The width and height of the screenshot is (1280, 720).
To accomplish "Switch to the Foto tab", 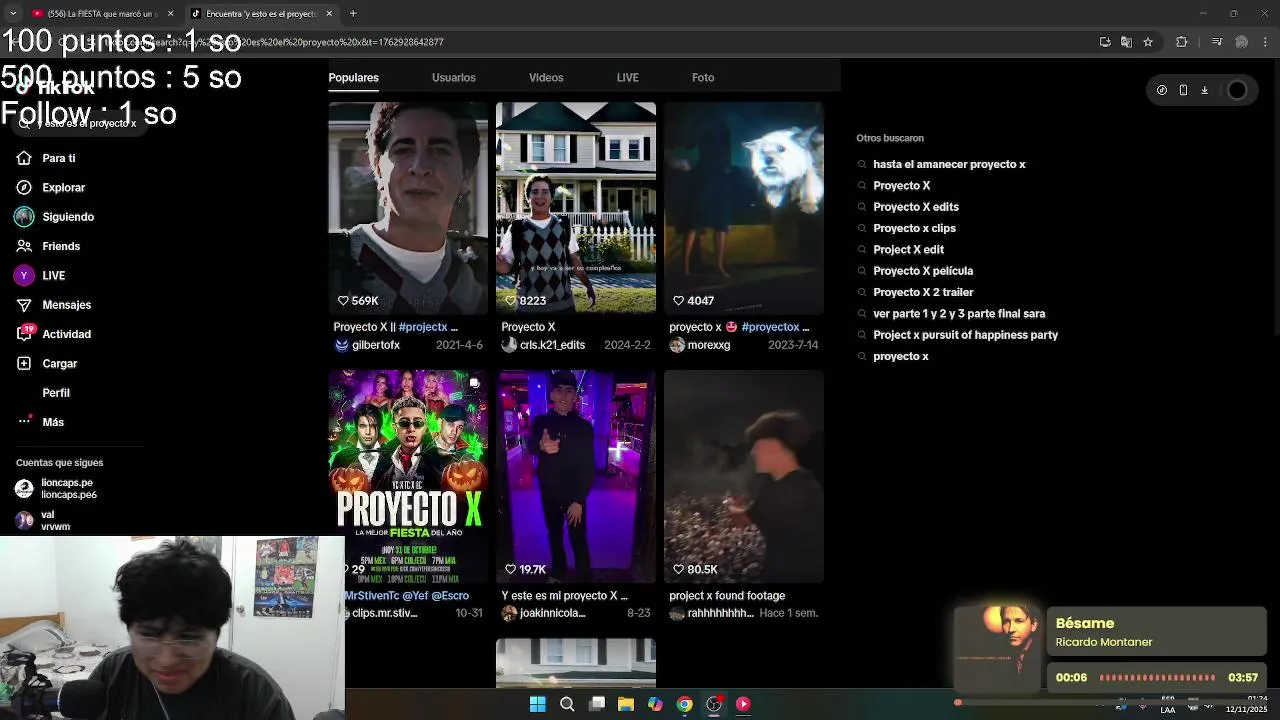I will 703,77.
